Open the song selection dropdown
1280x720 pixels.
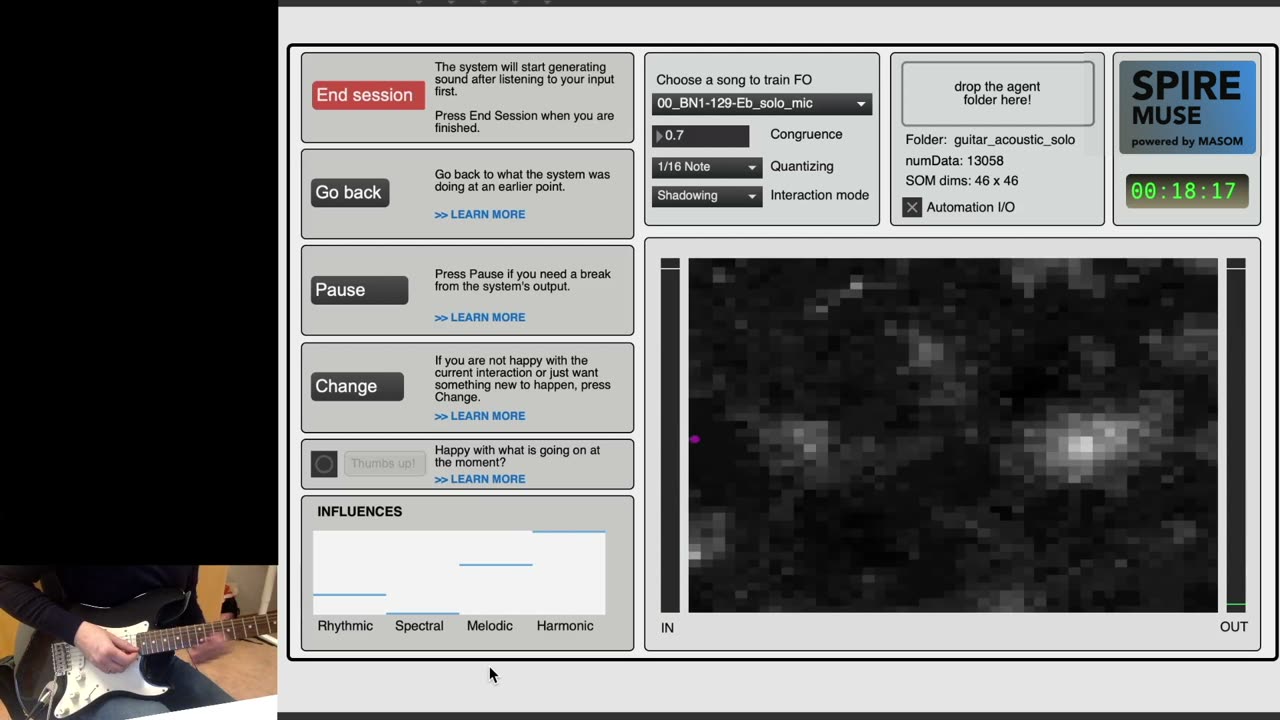(762, 104)
